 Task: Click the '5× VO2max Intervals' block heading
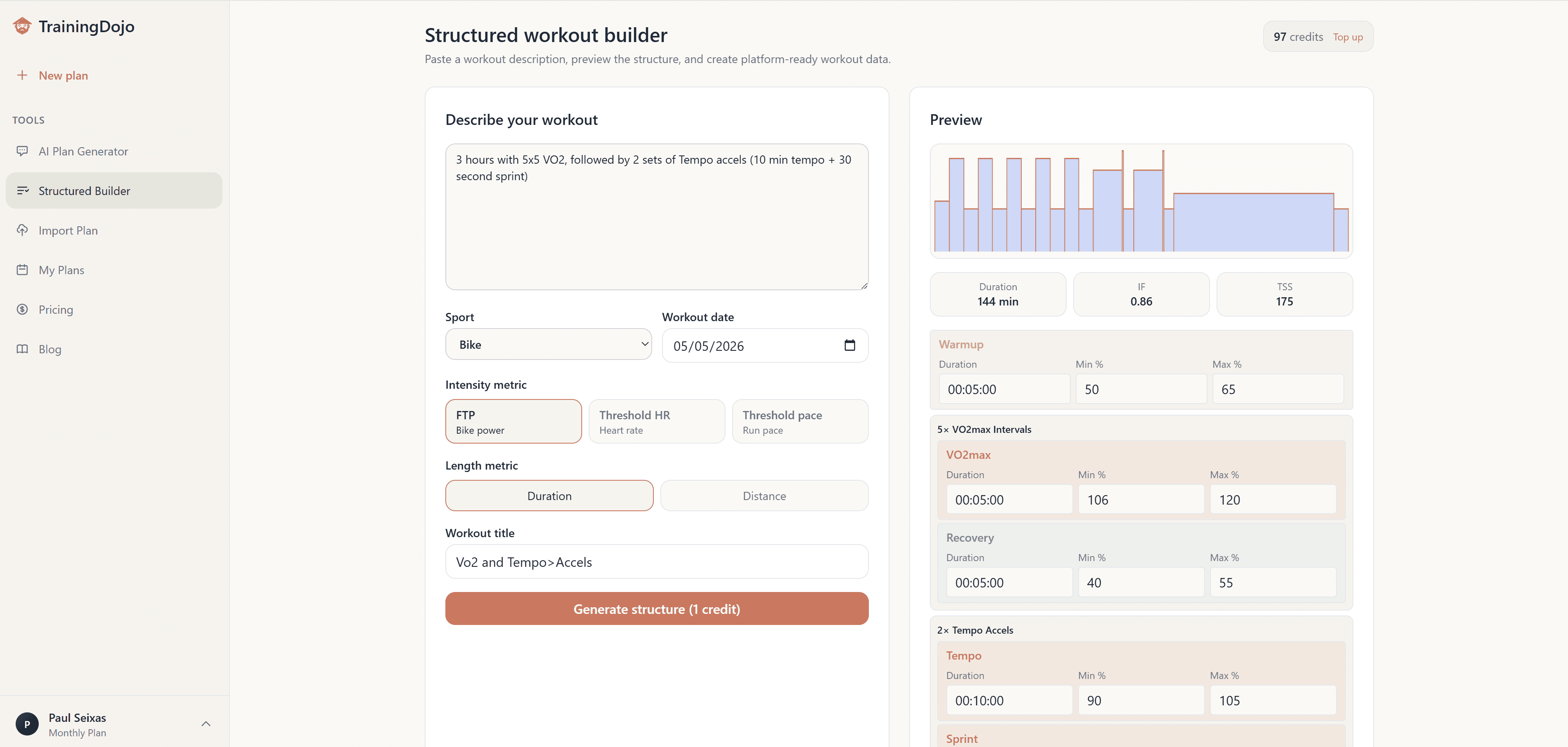[x=984, y=429]
